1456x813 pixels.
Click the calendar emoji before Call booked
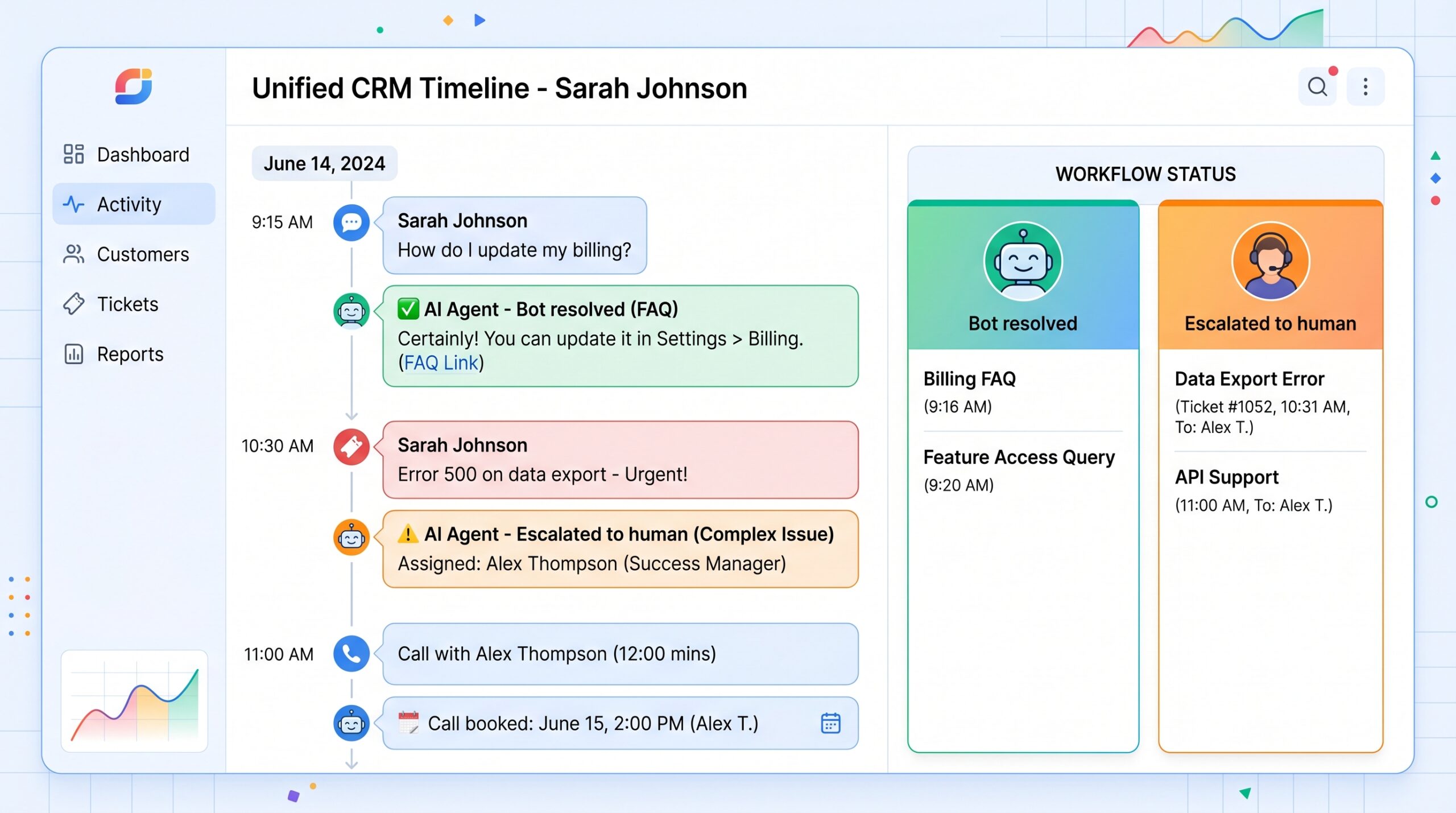(x=408, y=723)
